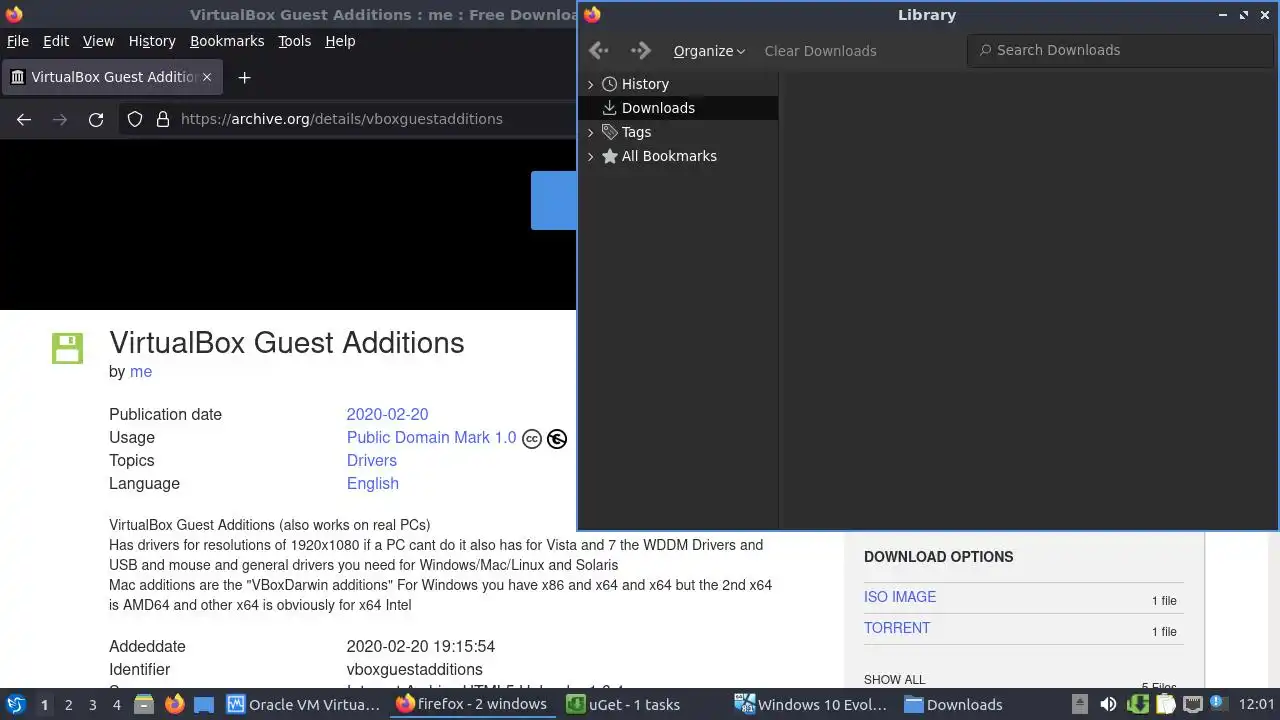Switch to workspace 3
The height and width of the screenshot is (720, 1280).
tap(92, 705)
